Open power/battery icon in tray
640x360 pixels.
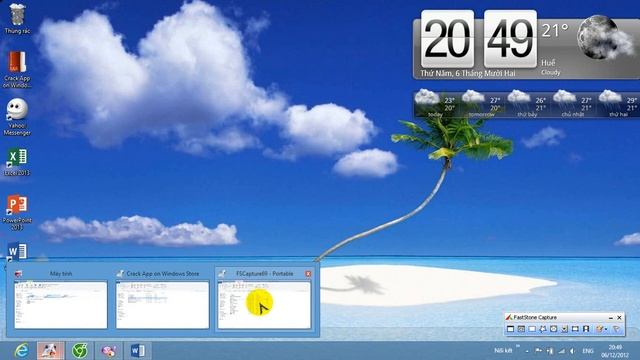pyautogui.click(x=550, y=351)
